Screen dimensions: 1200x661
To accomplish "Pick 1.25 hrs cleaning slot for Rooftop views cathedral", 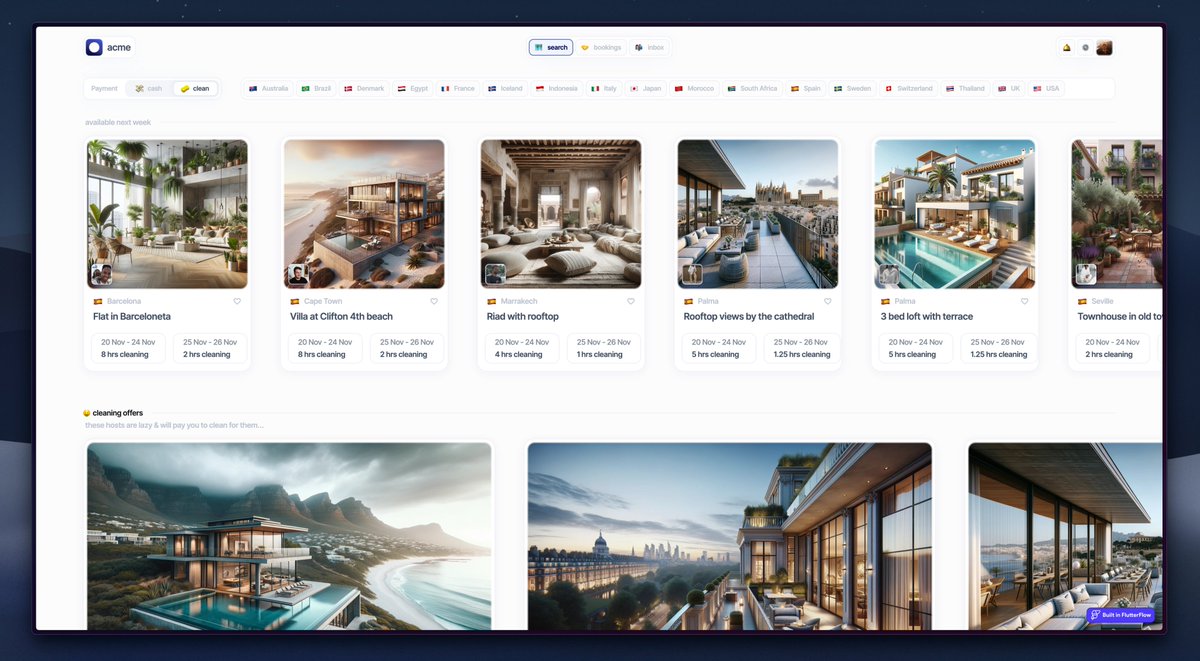I will pos(801,348).
